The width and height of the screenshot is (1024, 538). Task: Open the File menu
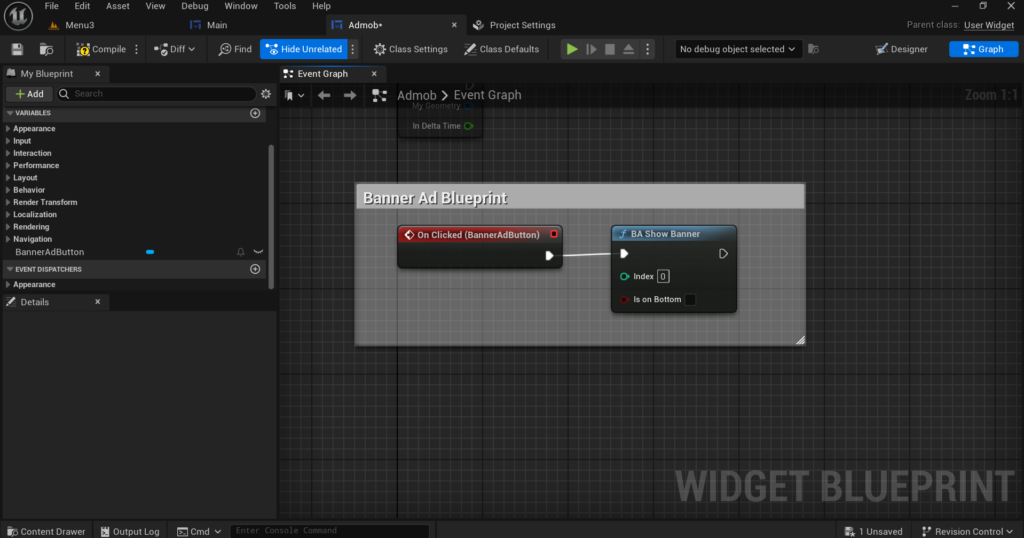[x=52, y=6]
